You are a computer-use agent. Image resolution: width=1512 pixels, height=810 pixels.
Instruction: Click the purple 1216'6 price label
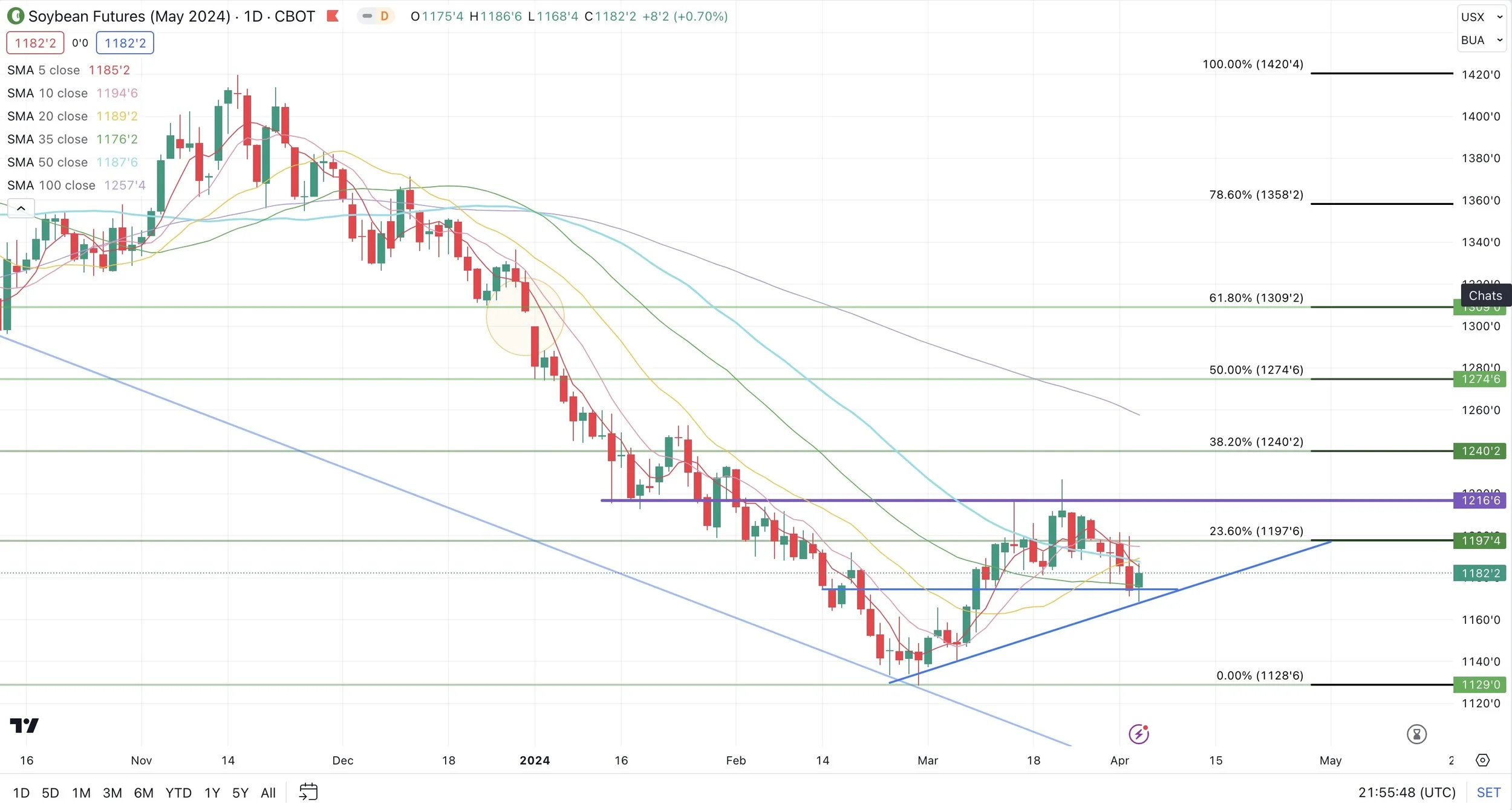point(1480,501)
